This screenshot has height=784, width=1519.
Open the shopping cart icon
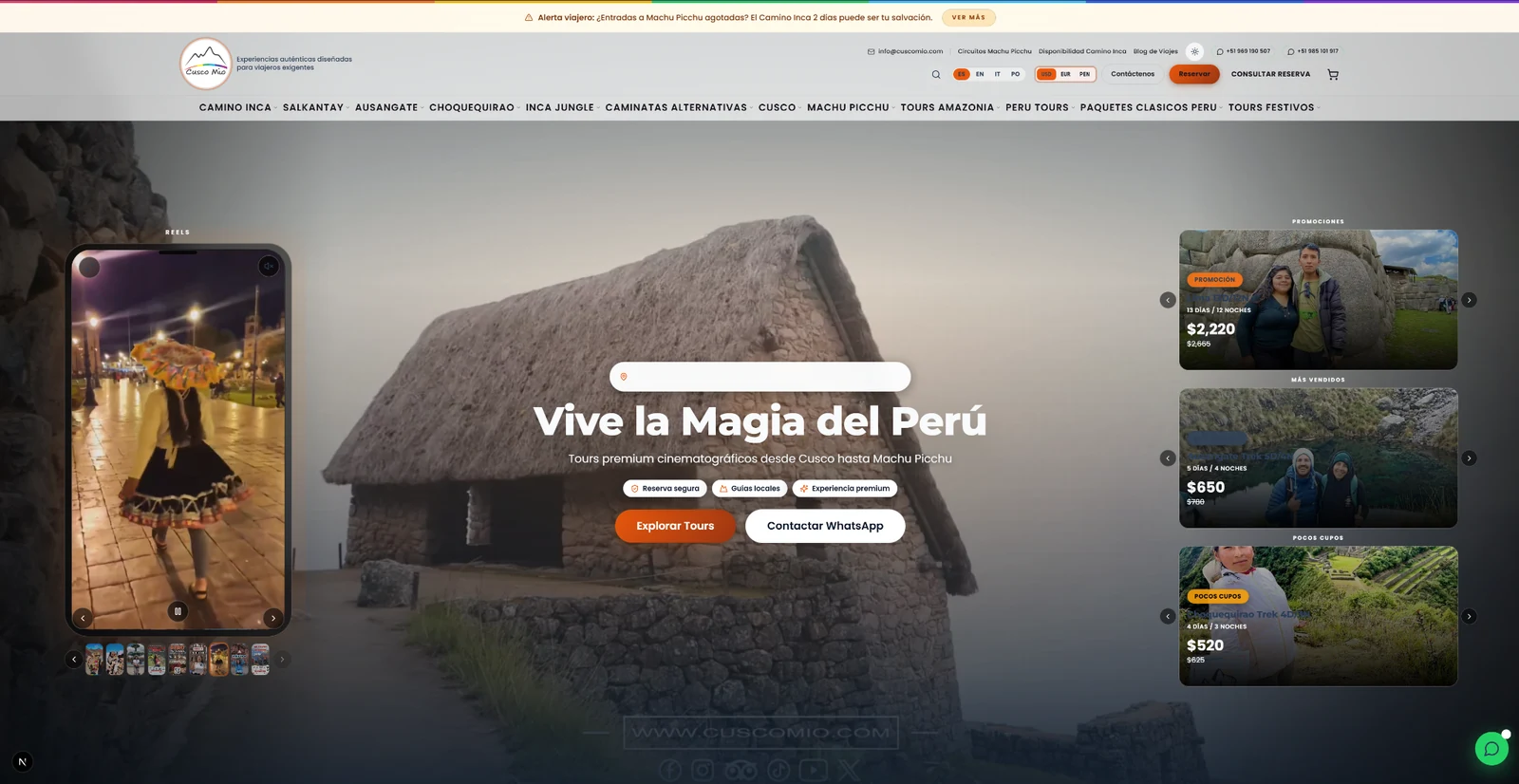1333,74
